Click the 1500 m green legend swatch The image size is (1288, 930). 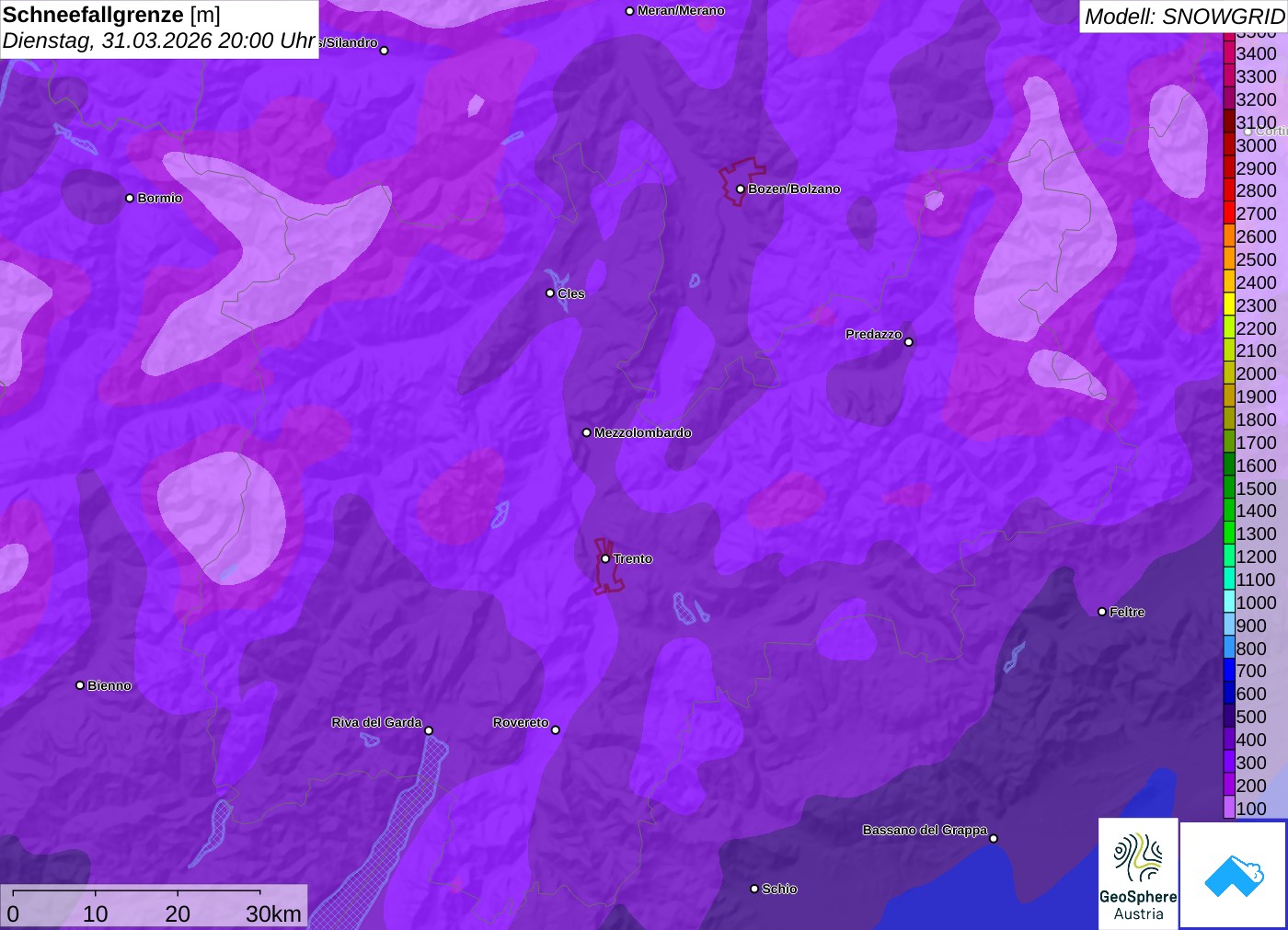coord(1229,488)
